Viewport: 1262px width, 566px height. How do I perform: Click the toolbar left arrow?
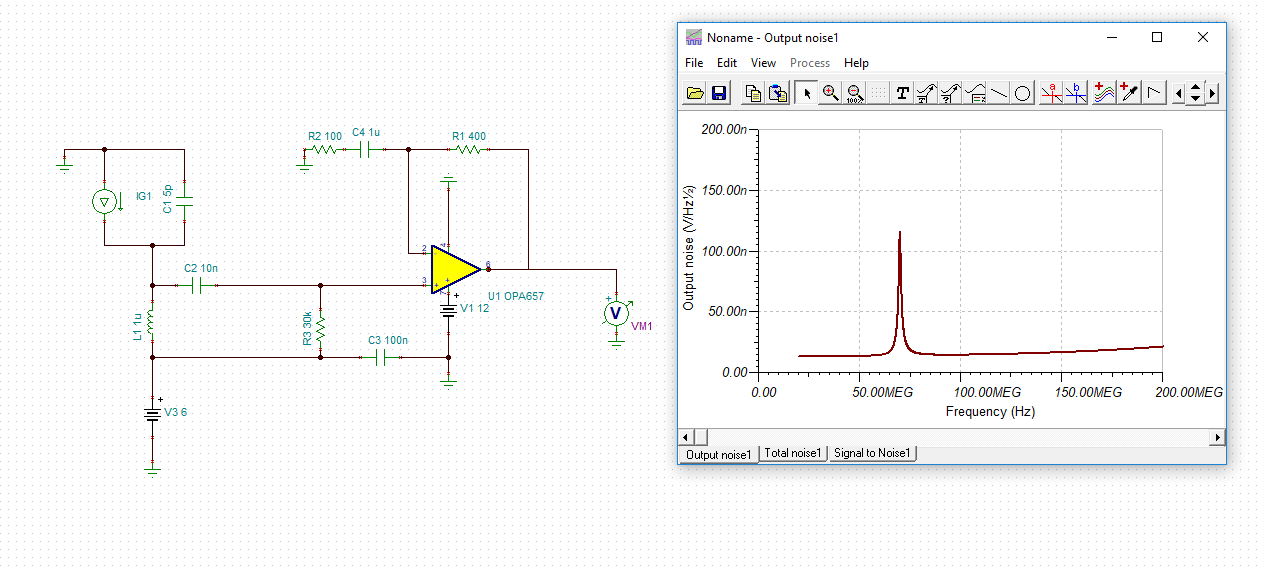[1179, 93]
